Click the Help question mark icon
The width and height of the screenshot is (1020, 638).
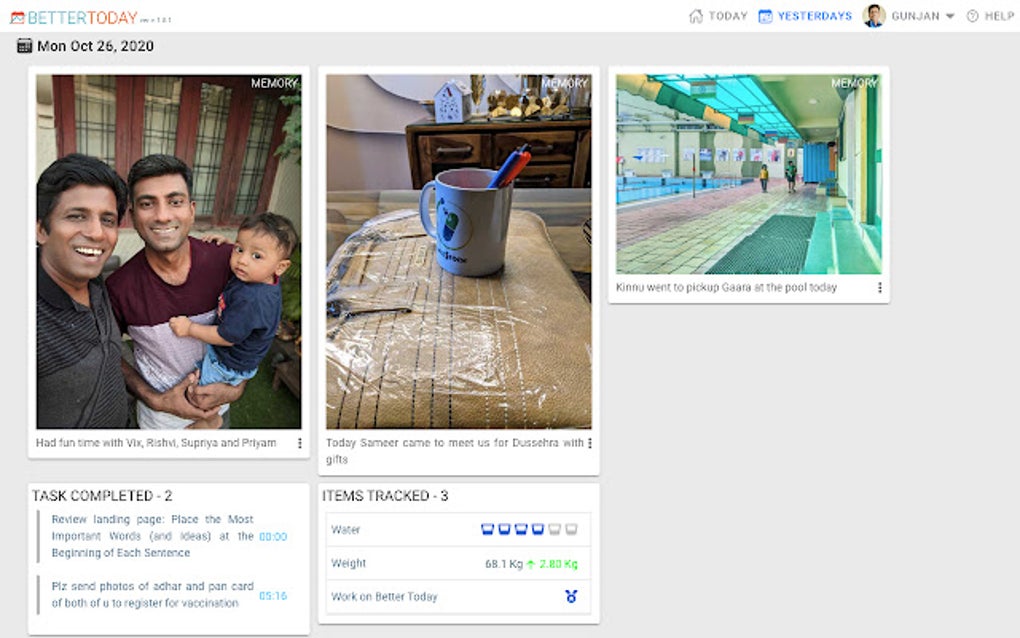pyautogui.click(x=973, y=16)
